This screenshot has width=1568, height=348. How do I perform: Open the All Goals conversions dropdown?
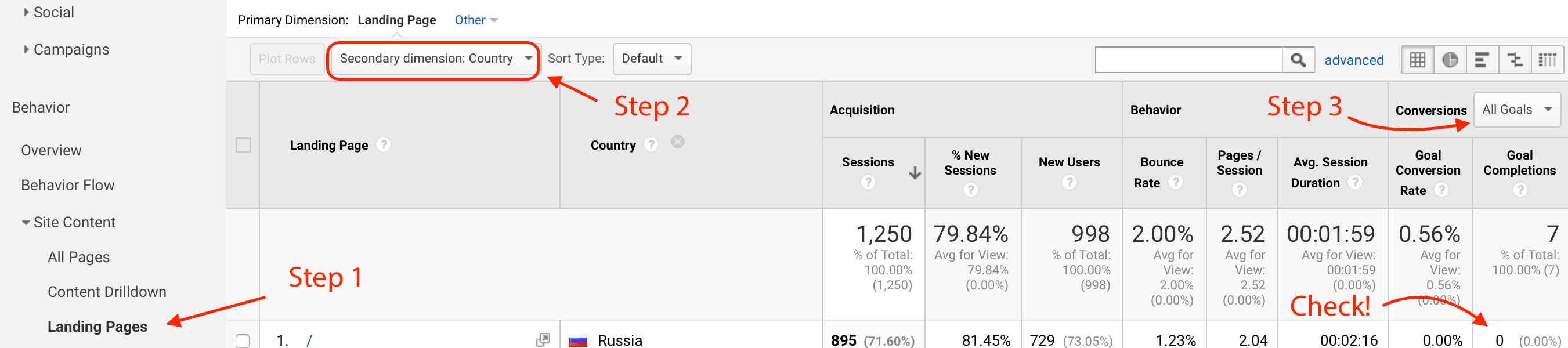[x=1516, y=110]
